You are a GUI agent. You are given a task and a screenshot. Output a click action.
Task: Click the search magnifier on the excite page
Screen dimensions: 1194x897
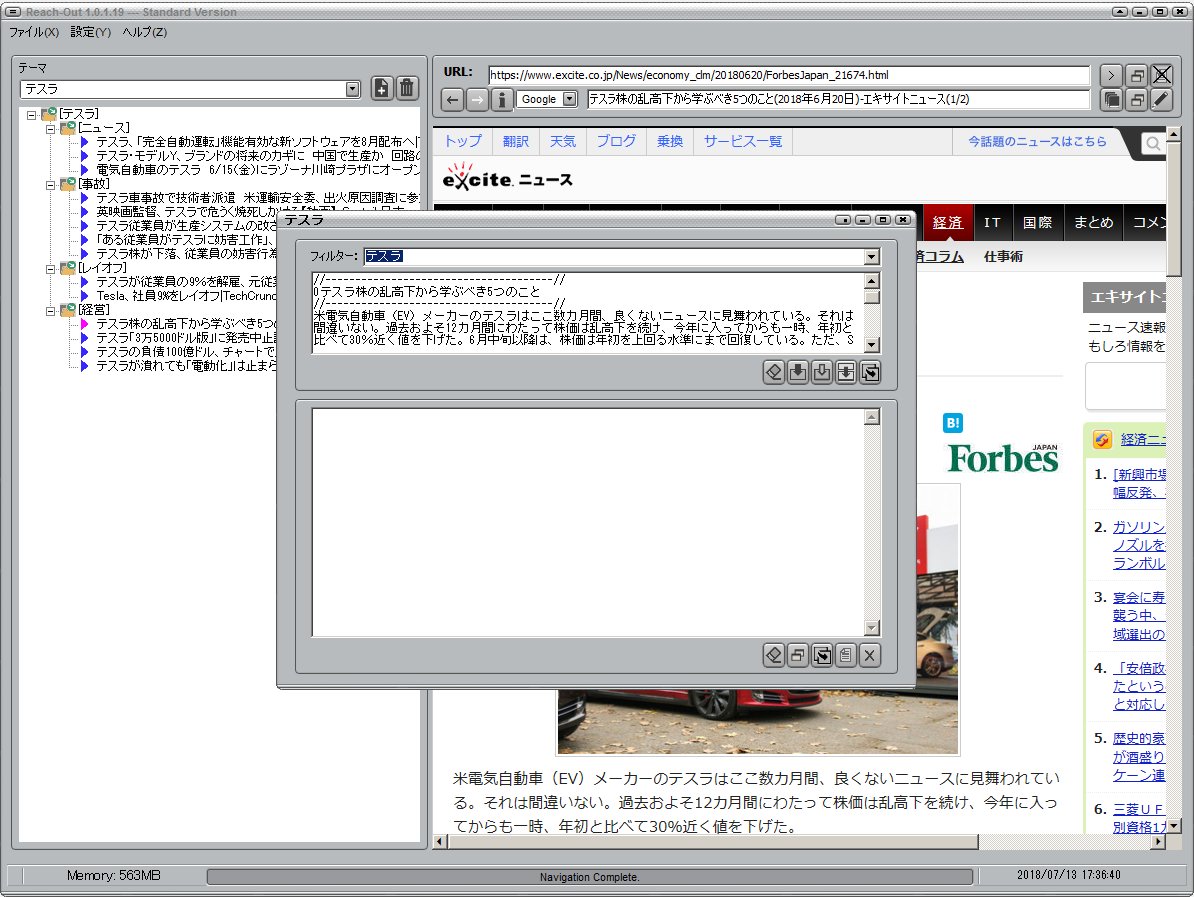tap(1153, 143)
